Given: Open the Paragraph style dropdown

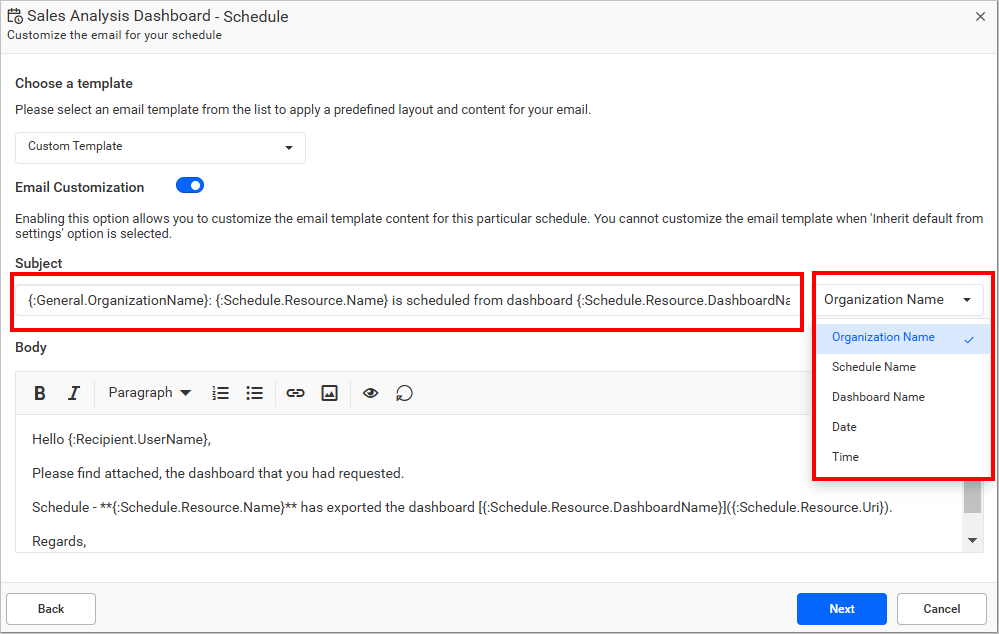Looking at the screenshot, I should [148, 392].
